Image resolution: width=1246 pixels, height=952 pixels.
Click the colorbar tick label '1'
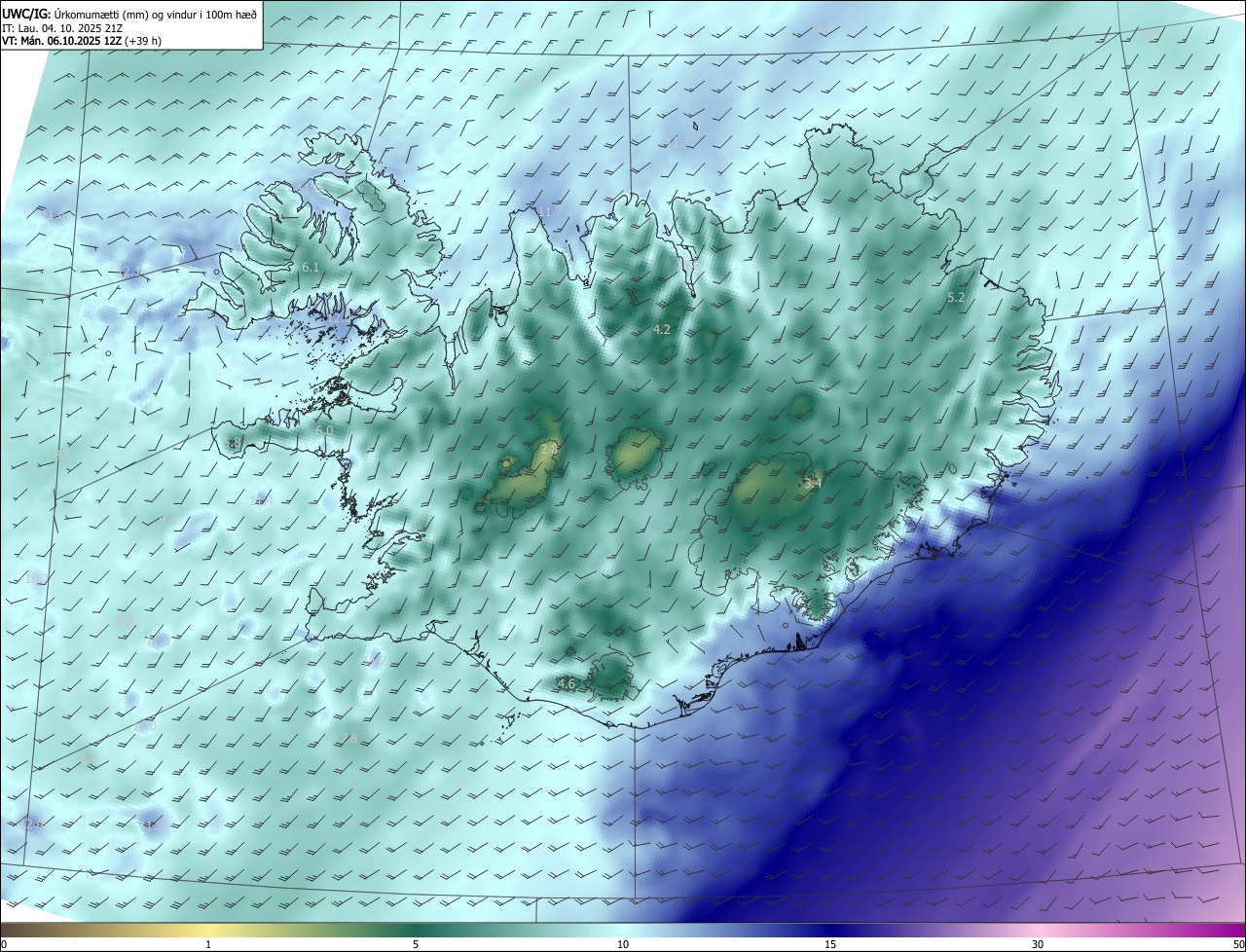[x=208, y=944]
